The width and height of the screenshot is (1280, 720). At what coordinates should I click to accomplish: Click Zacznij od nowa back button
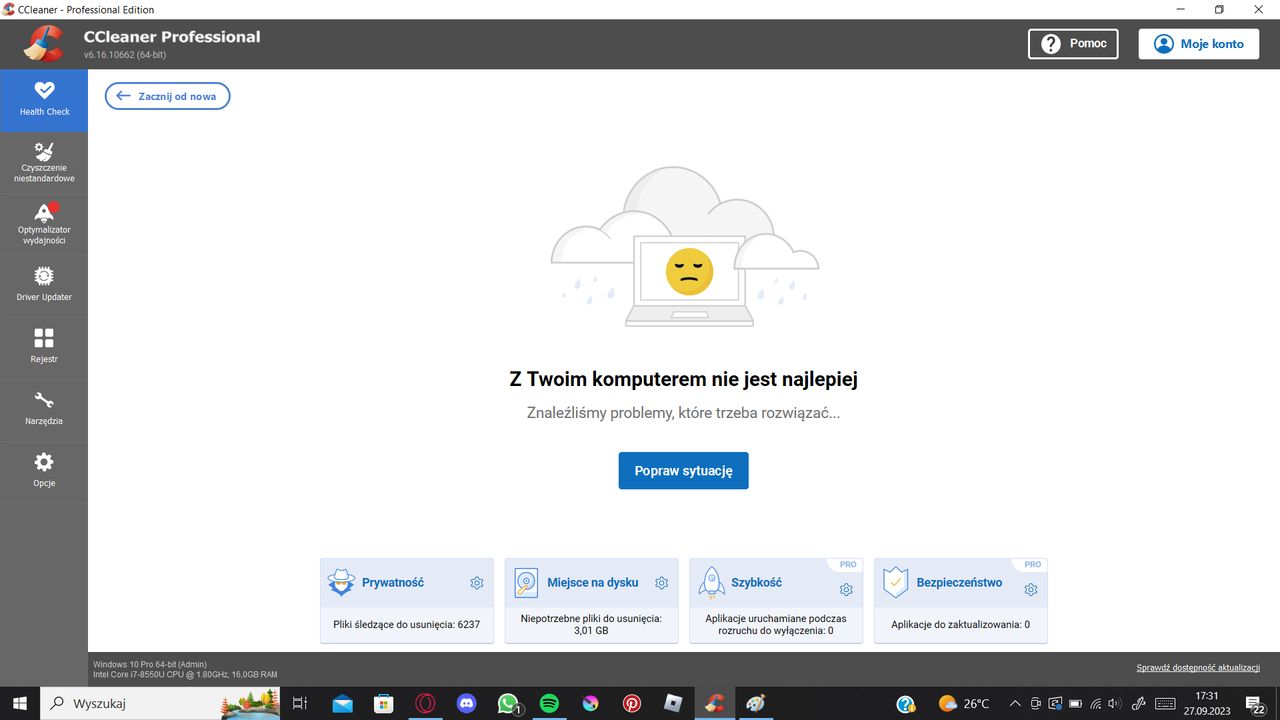coord(168,96)
